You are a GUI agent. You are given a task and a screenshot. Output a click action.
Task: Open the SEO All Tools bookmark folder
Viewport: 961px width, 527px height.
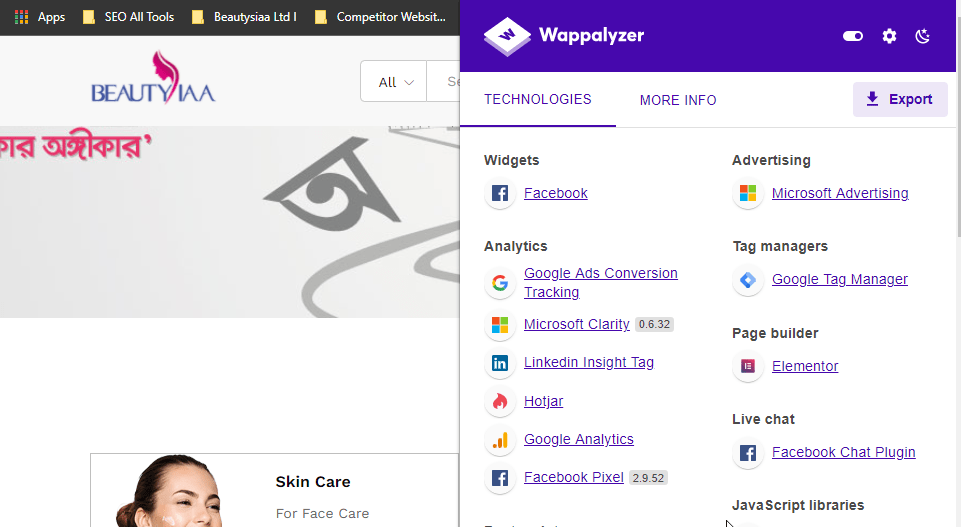129,17
